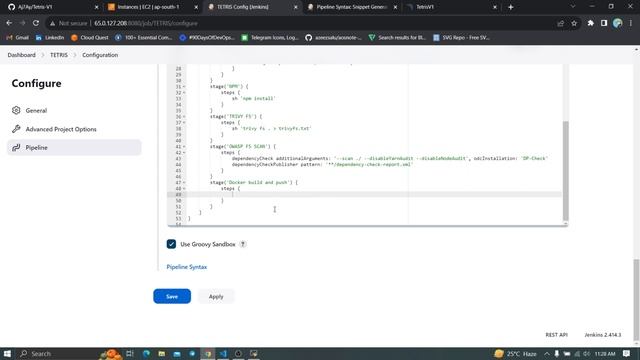Open Configuration breadcrumb

point(100,55)
